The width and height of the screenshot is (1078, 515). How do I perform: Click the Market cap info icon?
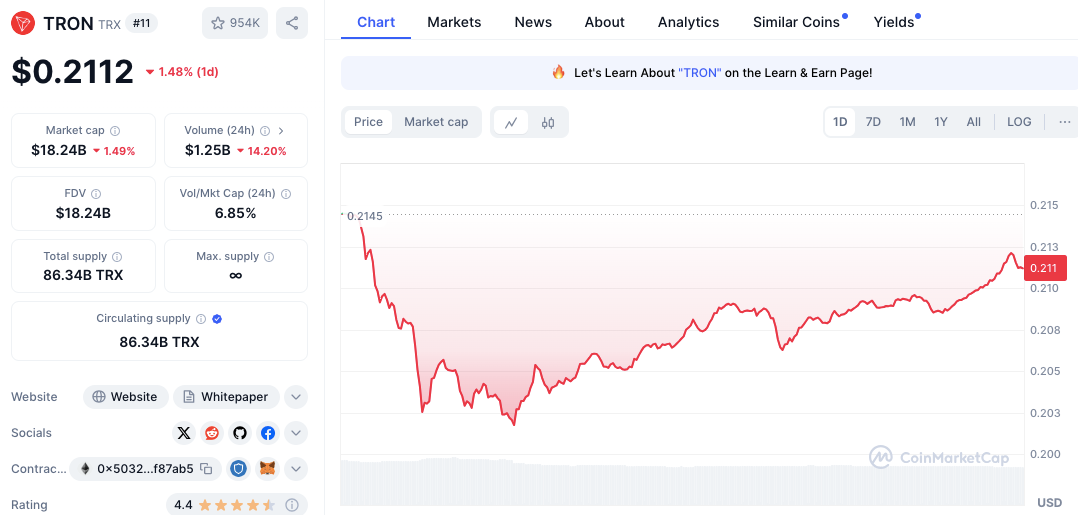point(116,131)
